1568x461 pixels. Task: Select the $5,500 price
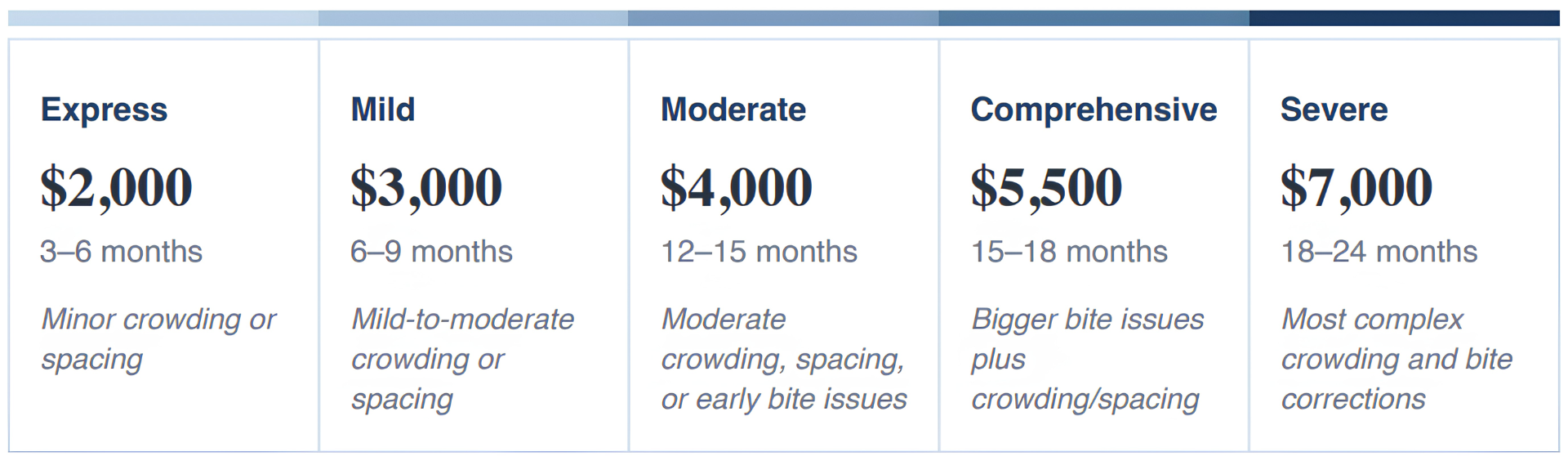tap(1046, 187)
